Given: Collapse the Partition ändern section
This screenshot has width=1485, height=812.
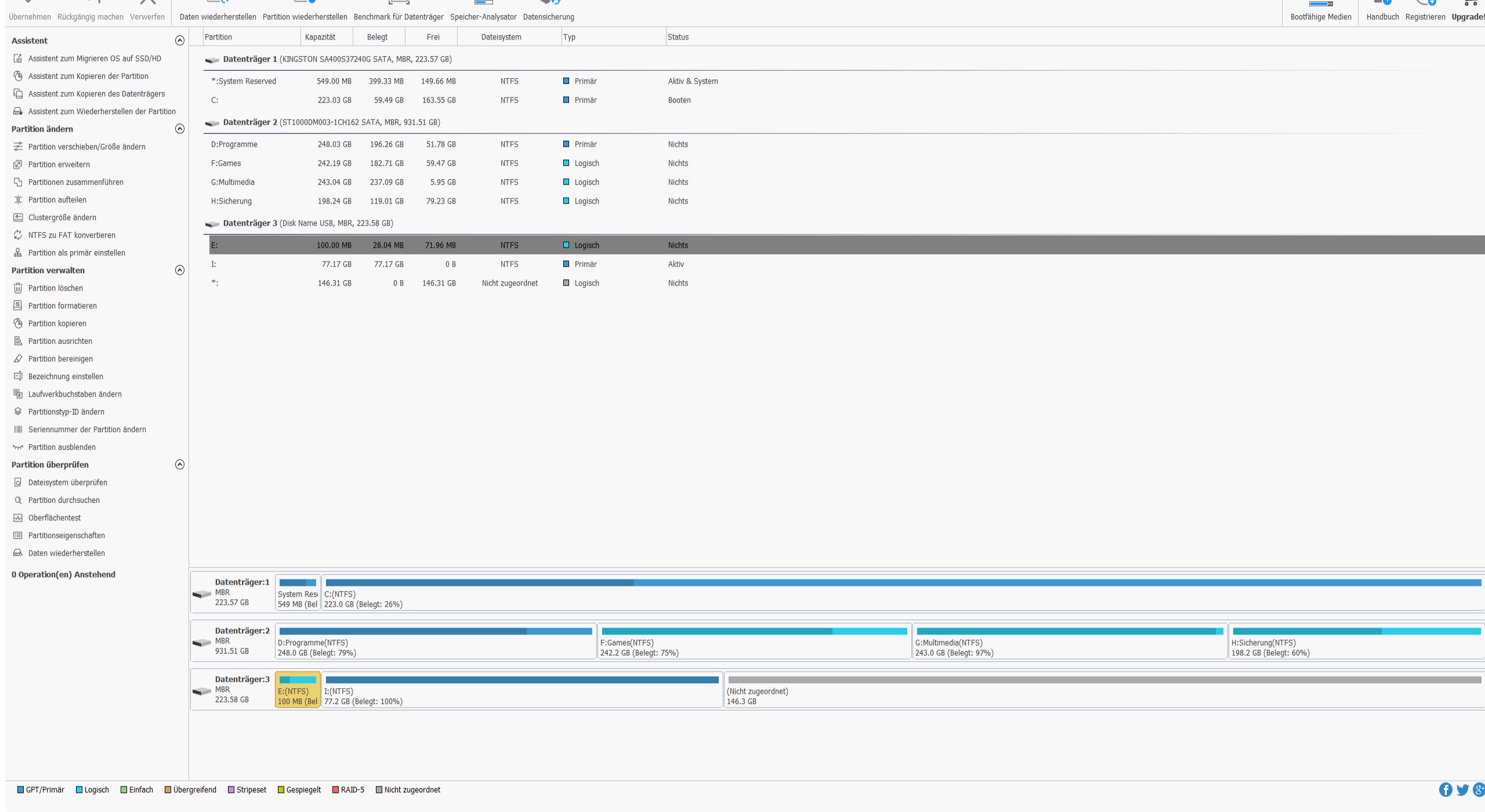Looking at the screenshot, I should tap(180, 129).
